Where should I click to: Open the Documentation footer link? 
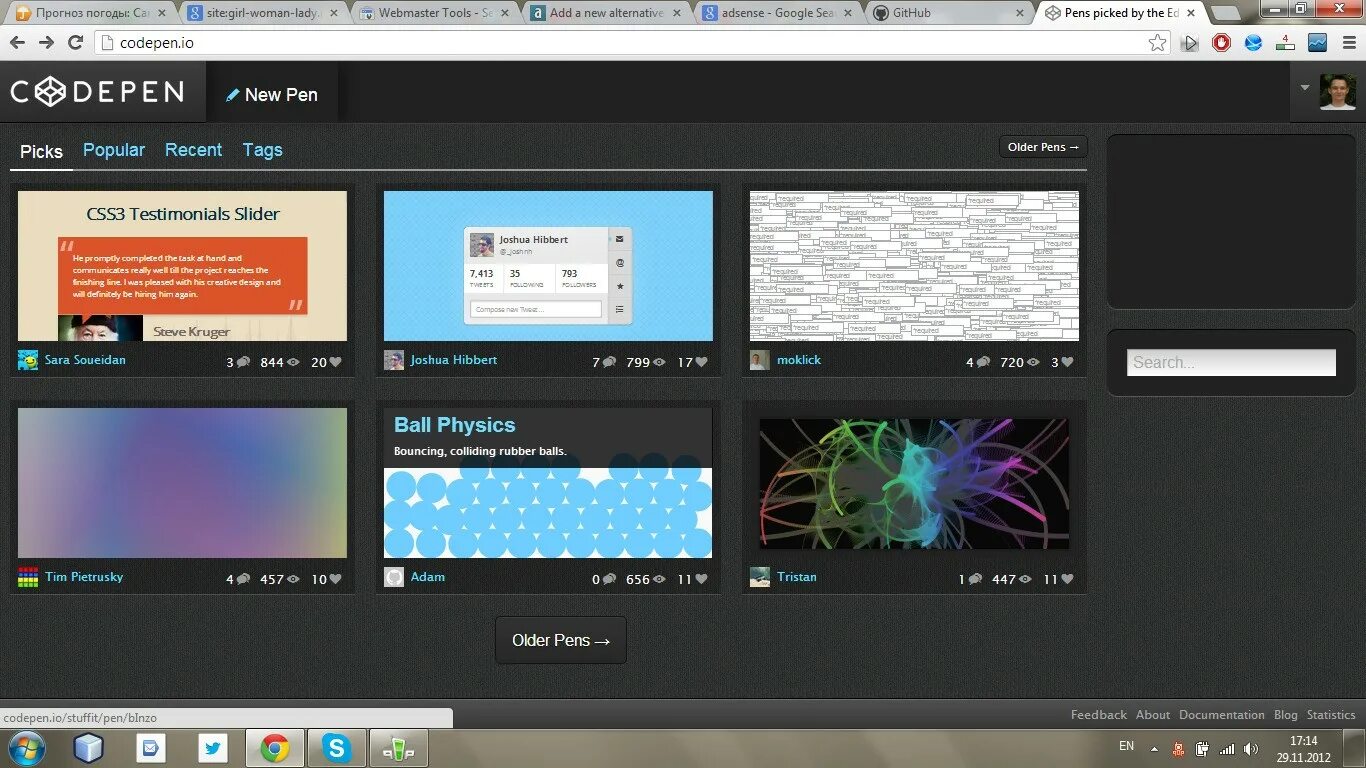[1221, 715]
